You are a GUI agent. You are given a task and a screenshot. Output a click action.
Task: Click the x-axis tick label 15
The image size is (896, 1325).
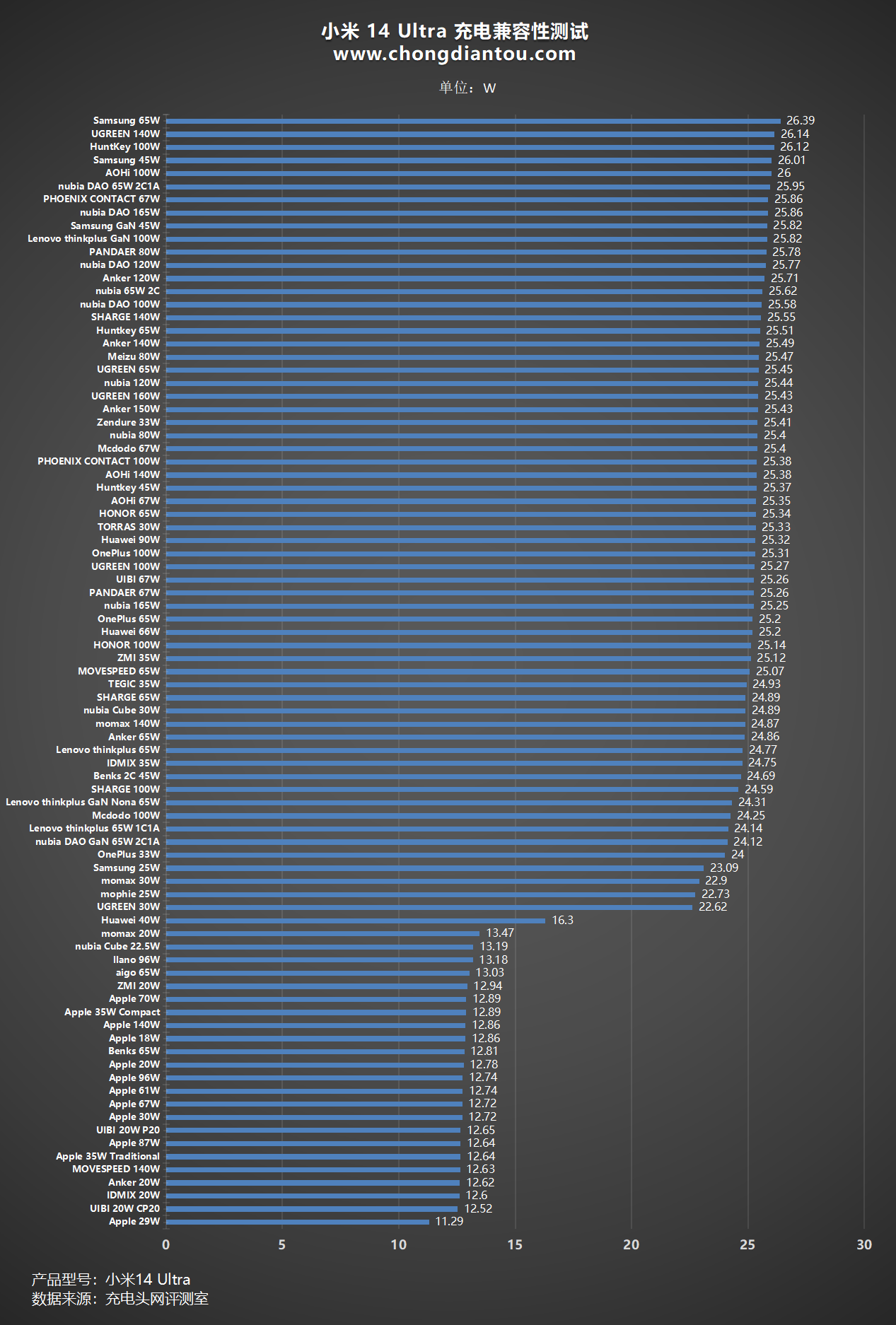pos(515,1244)
